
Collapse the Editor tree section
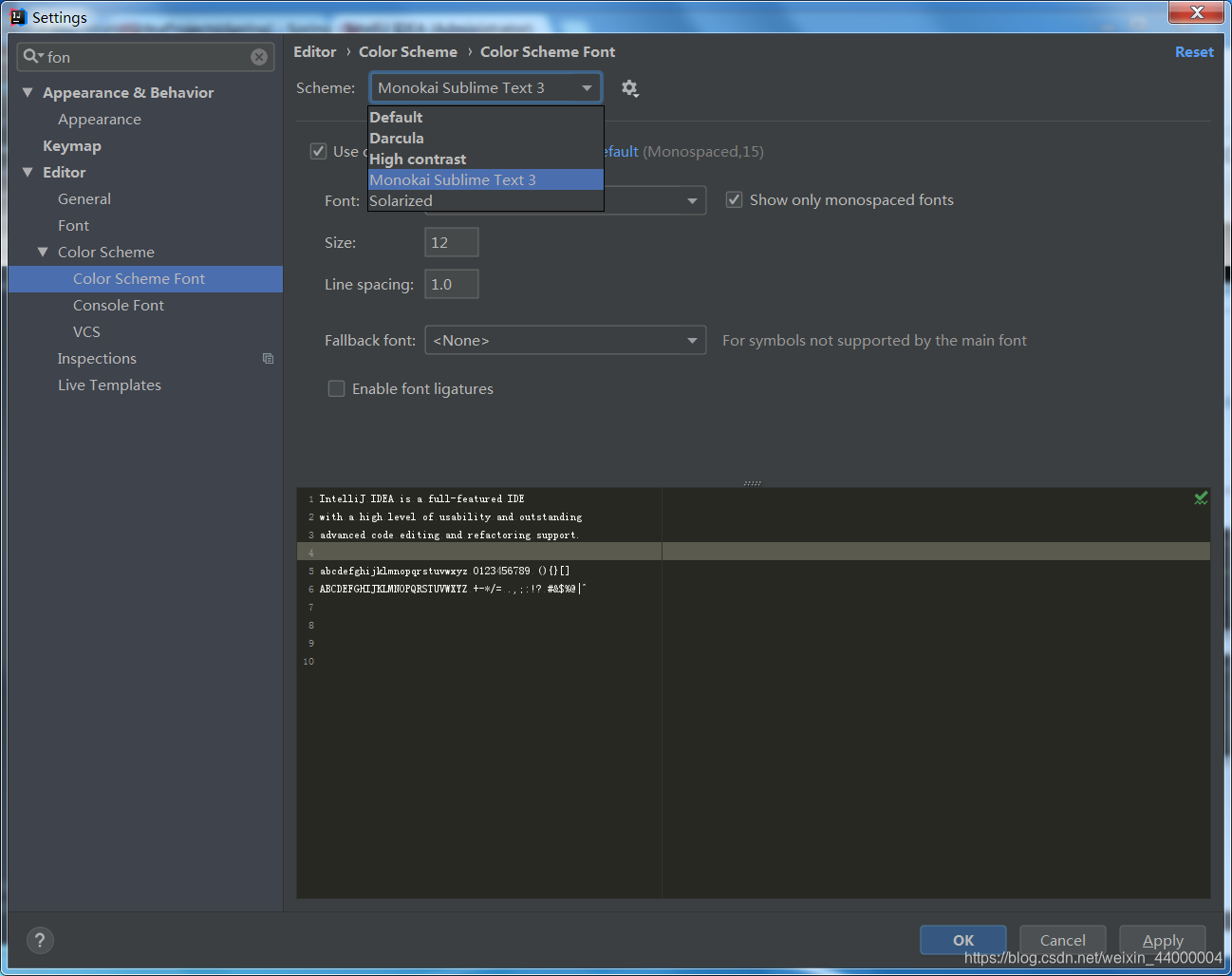point(28,172)
